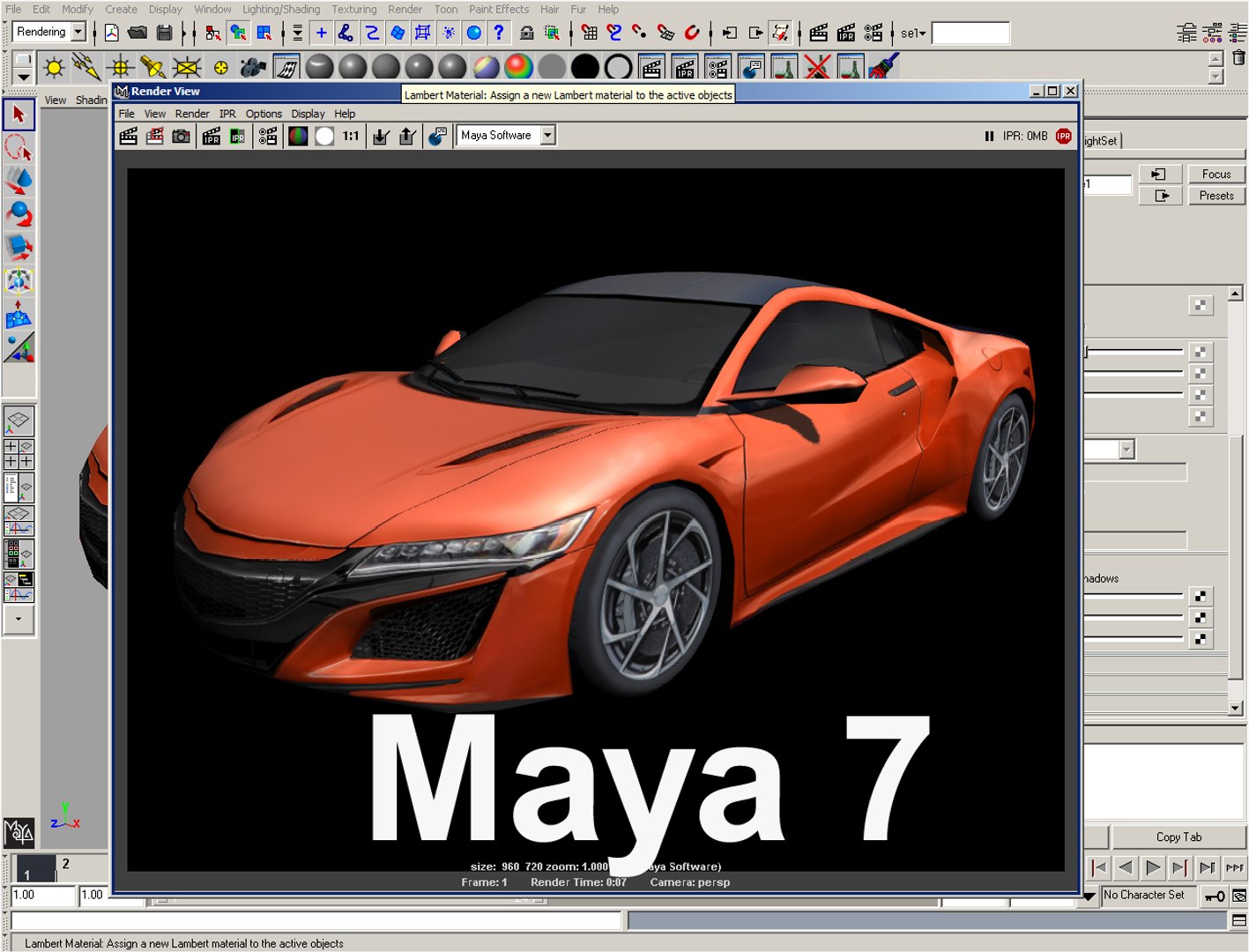Open the Toon menu

click(446, 9)
